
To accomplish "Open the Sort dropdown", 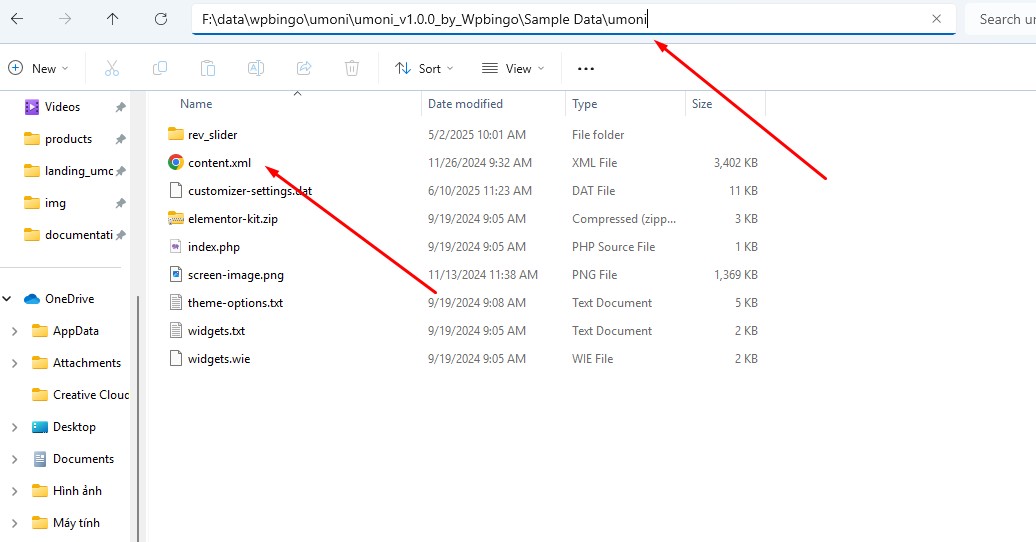I will [424, 69].
